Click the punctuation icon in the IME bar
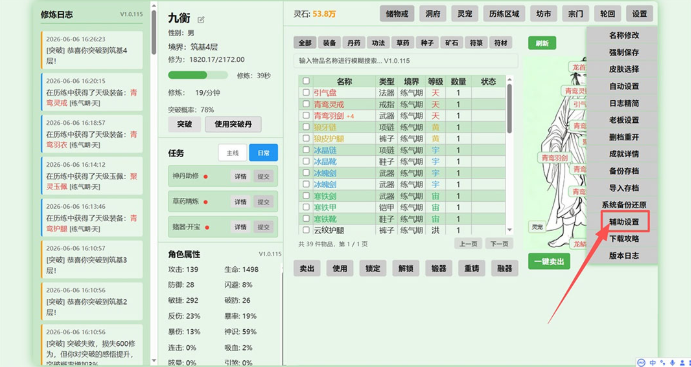The height and width of the screenshot is (367, 691). pos(662,362)
